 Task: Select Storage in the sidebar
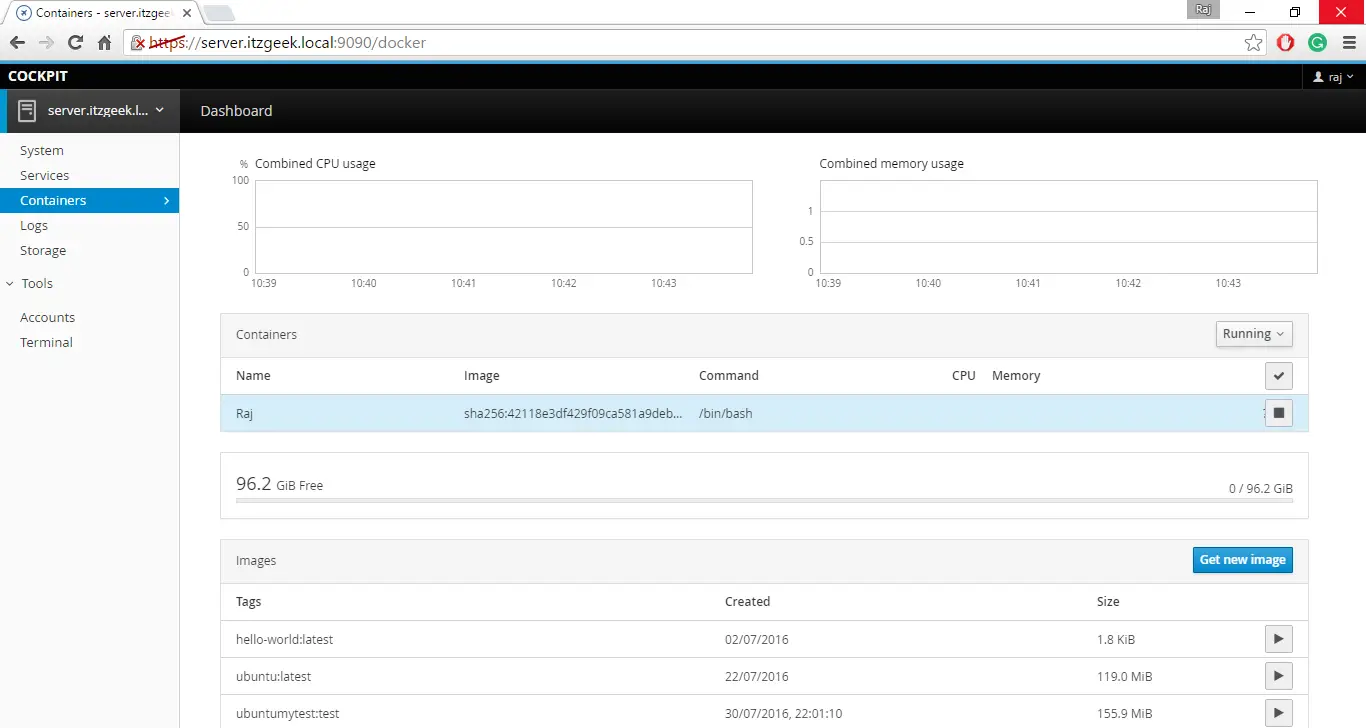[x=43, y=251]
